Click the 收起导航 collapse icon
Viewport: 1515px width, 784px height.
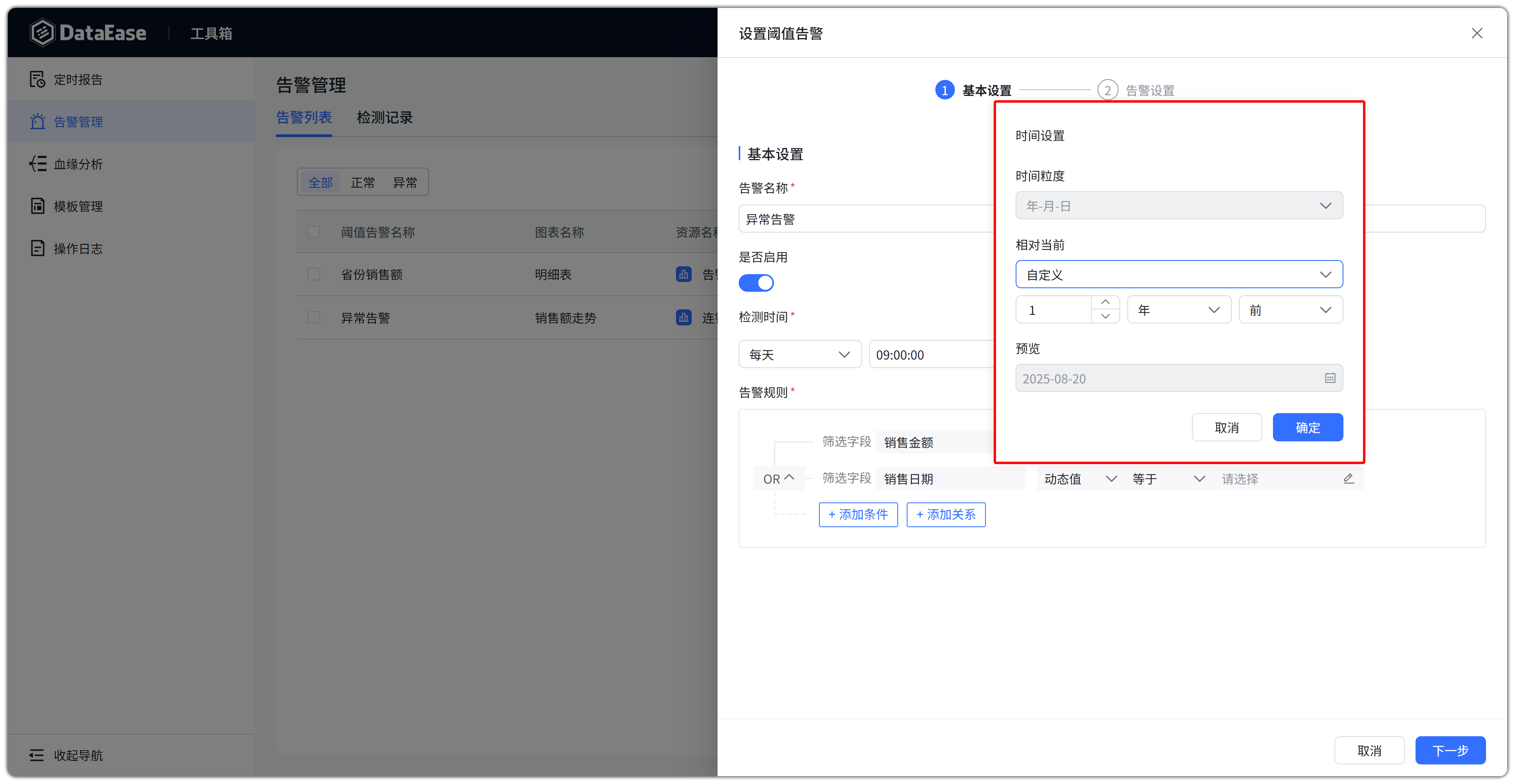[36, 755]
